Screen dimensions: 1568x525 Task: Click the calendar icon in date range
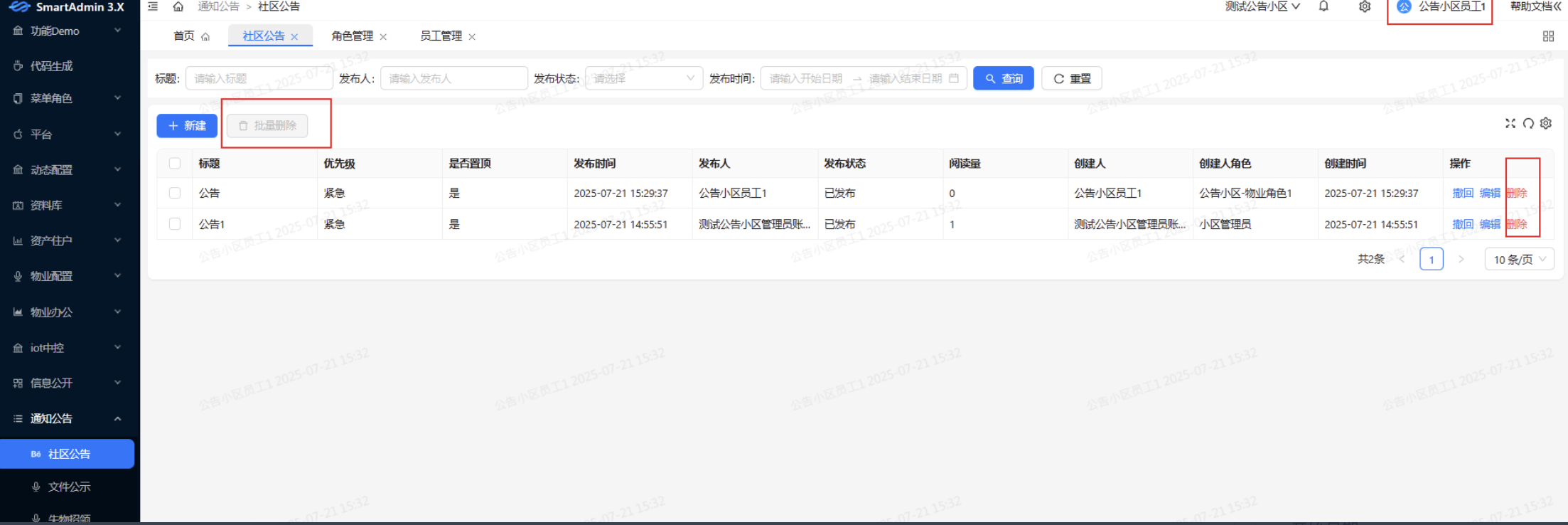tap(954, 78)
